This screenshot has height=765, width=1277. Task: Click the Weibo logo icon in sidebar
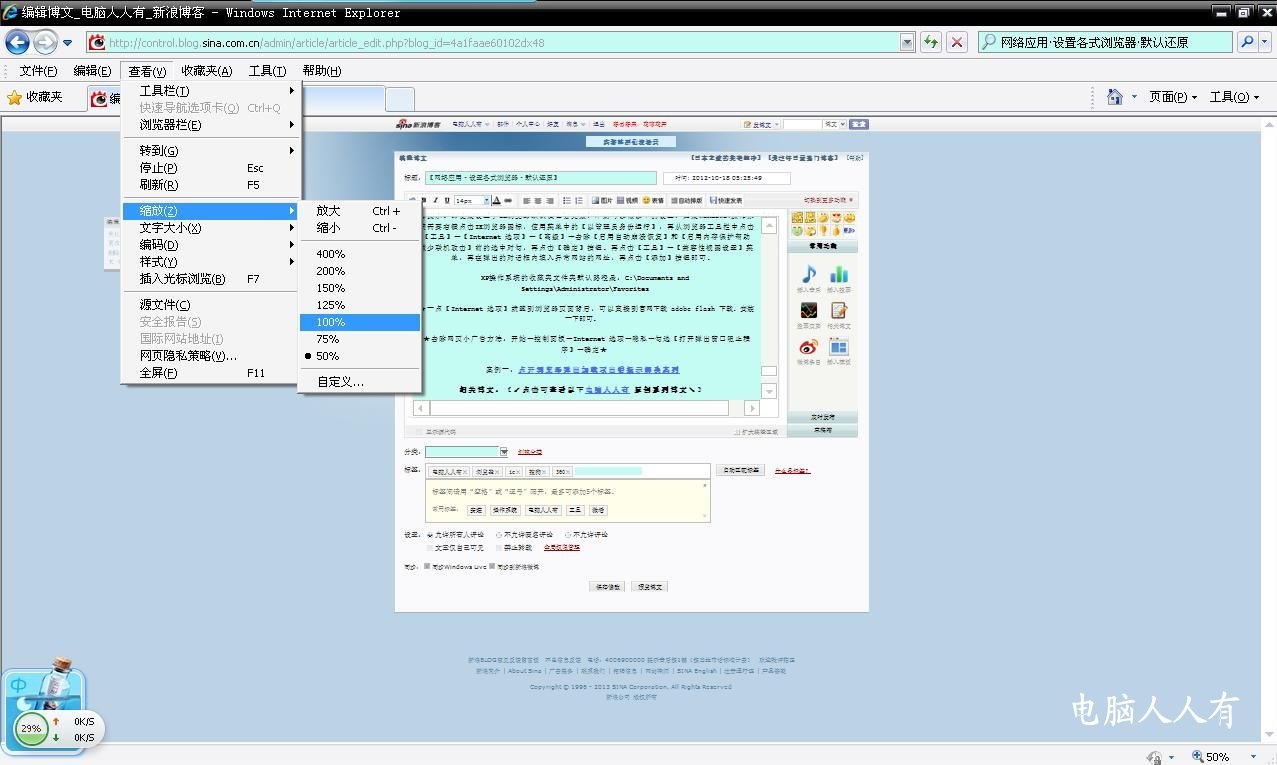click(809, 347)
